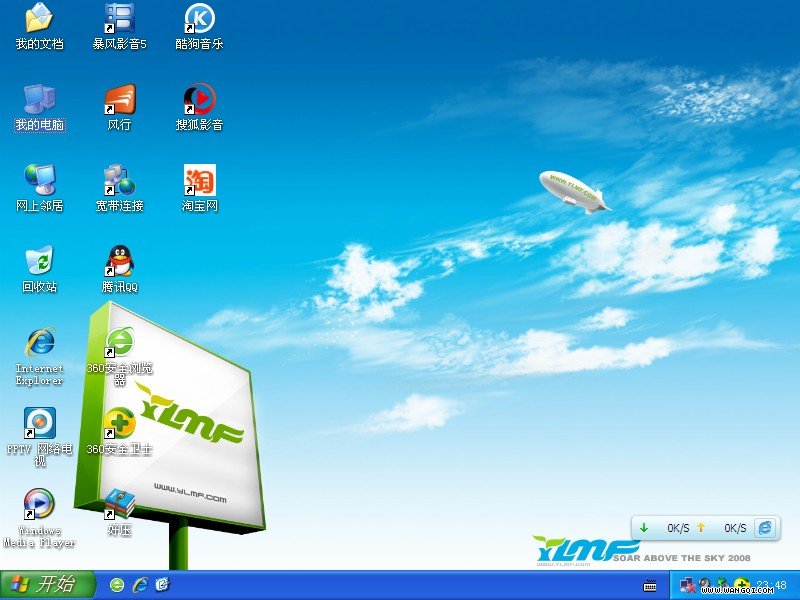
Task: Click the orange upload arrow on speed widget
Action: point(702,528)
